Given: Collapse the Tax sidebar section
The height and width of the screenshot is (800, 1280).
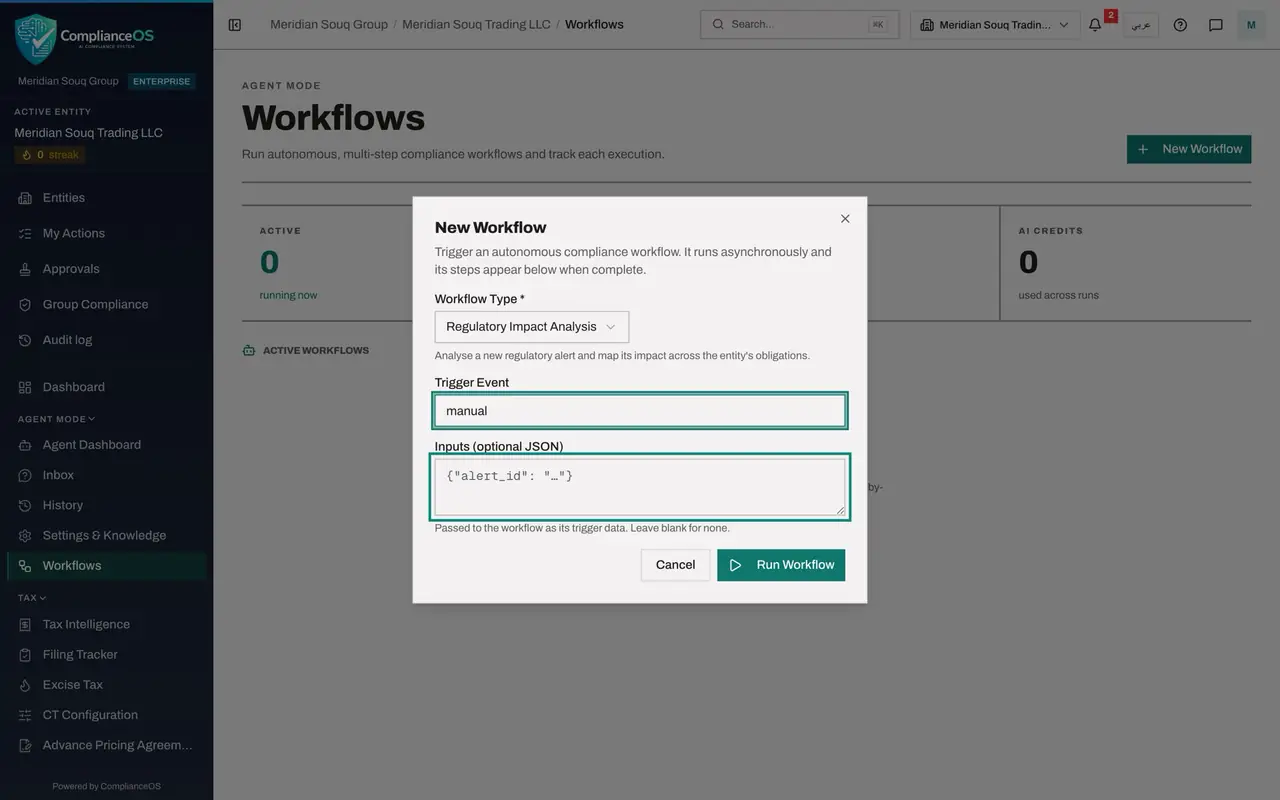Looking at the screenshot, I should pyautogui.click(x=32, y=598).
